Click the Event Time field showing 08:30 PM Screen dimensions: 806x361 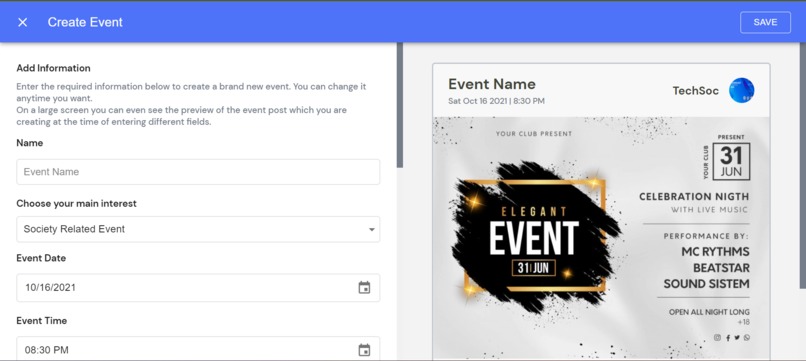(x=198, y=349)
